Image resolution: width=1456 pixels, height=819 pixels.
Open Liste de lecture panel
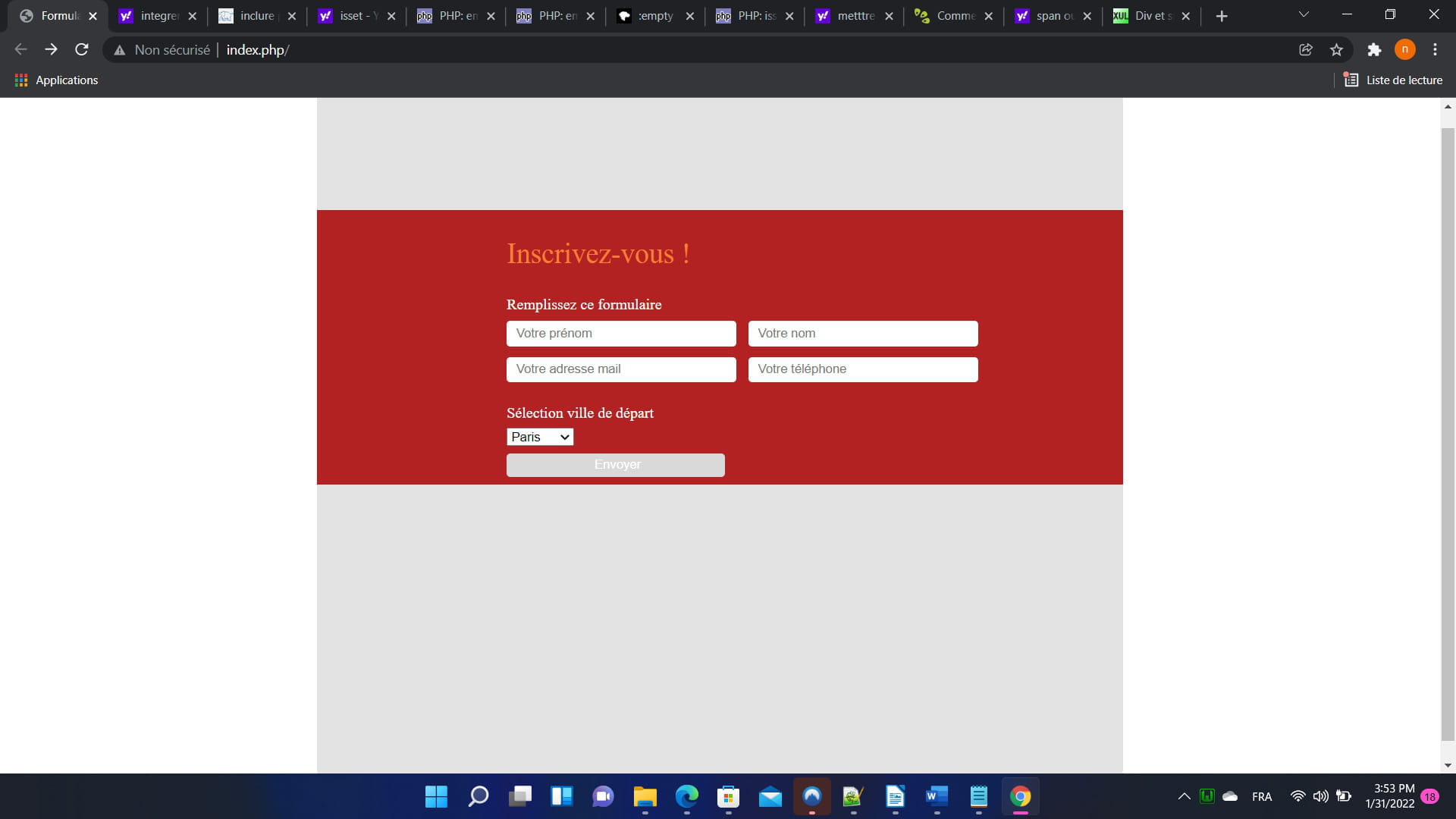coord(1393,80)
